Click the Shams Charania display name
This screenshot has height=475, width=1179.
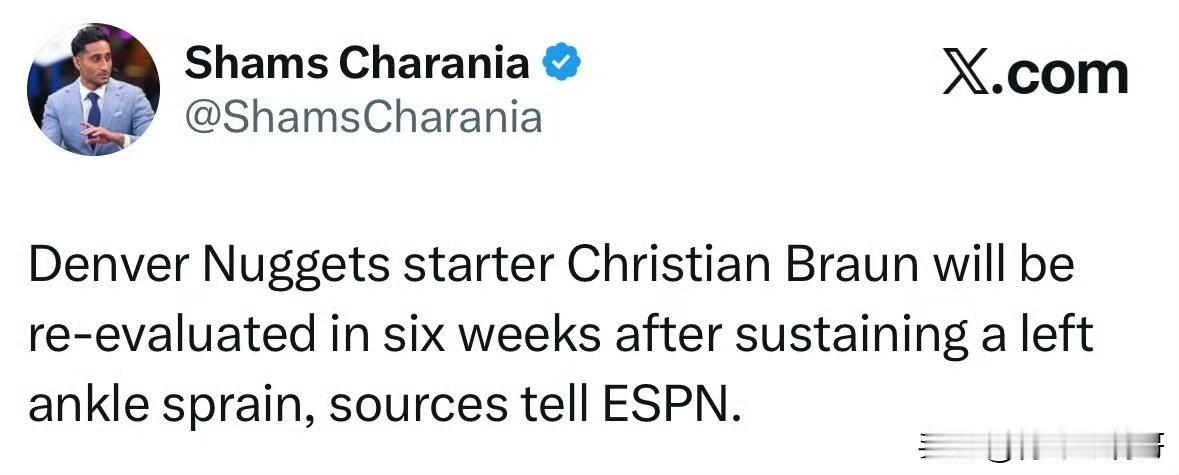click(x=356, y=65)
